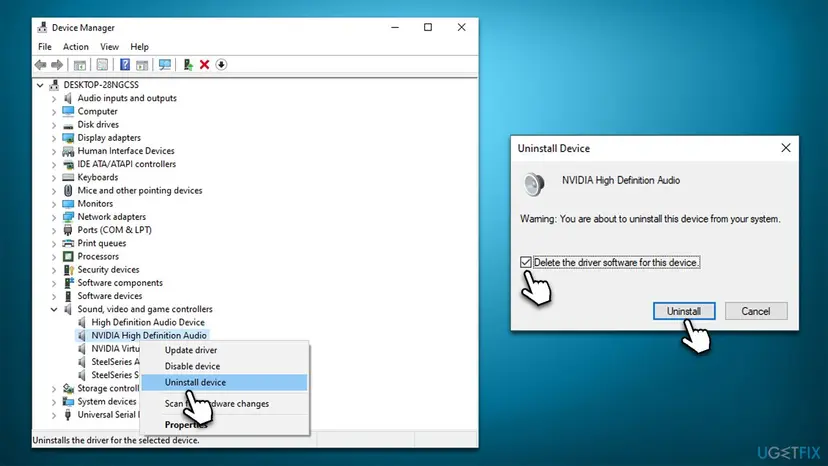Expand the Ports (COM & LPT) node
828x466 pixels.
[54, 230]
